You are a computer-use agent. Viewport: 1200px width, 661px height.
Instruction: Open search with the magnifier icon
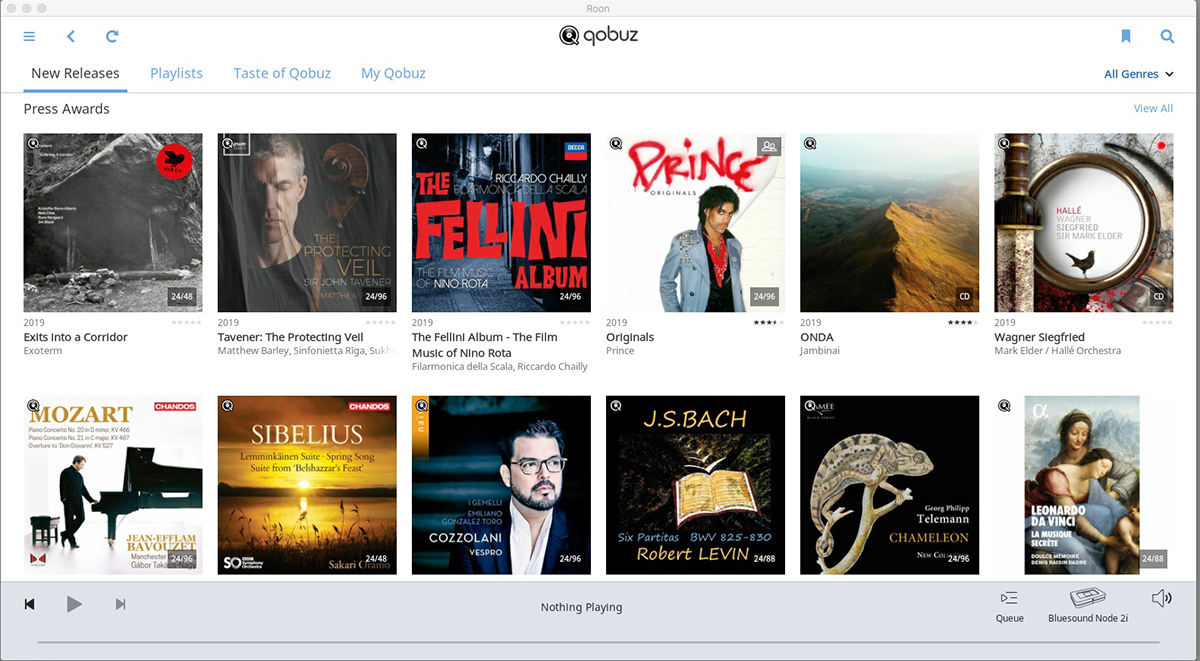pos(1167,37)
